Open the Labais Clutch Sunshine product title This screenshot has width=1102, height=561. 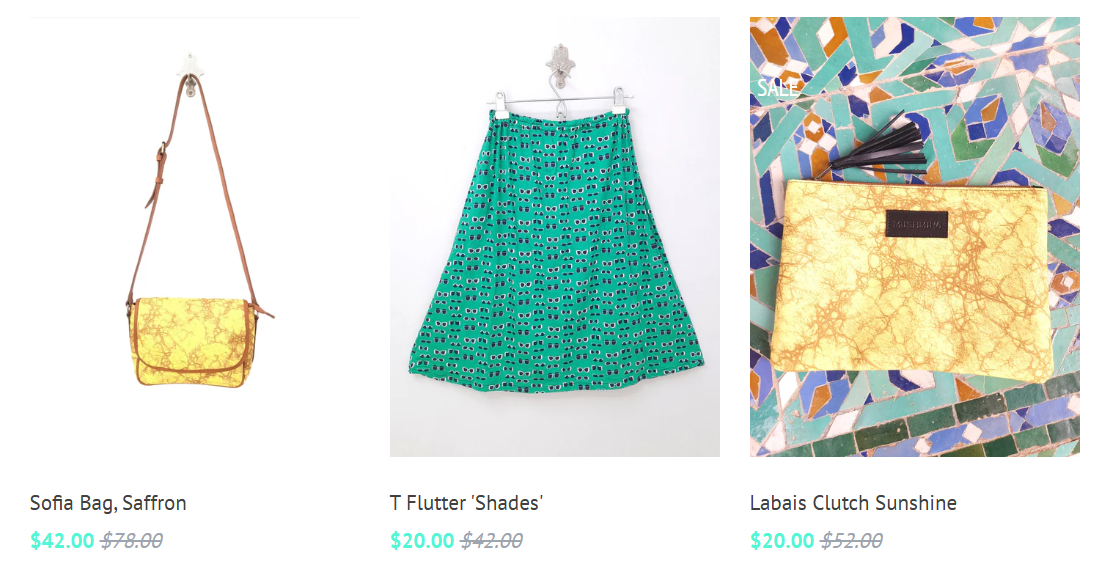coord(853,503)
